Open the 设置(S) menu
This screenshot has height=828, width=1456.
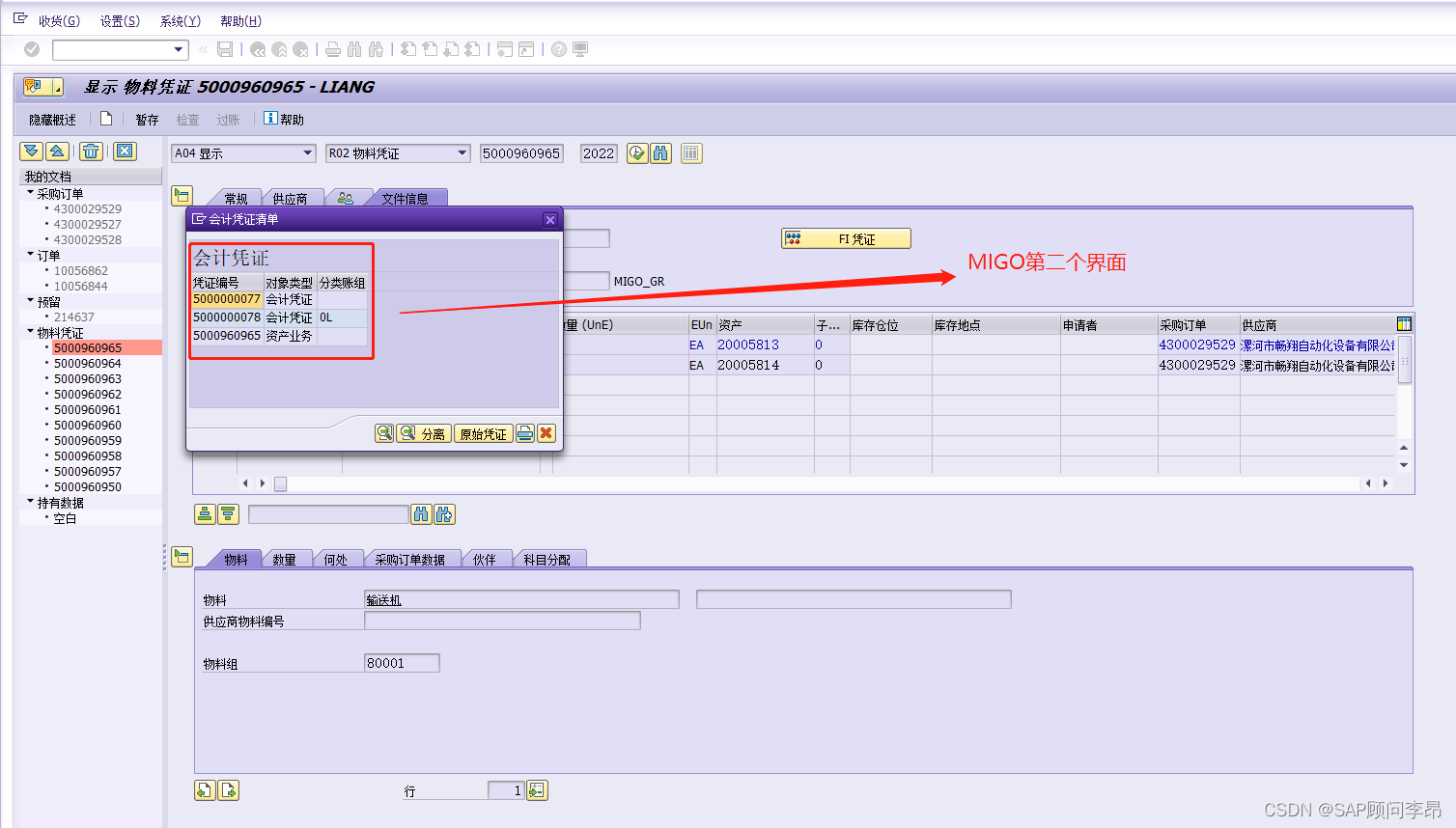tap(120, 21)
